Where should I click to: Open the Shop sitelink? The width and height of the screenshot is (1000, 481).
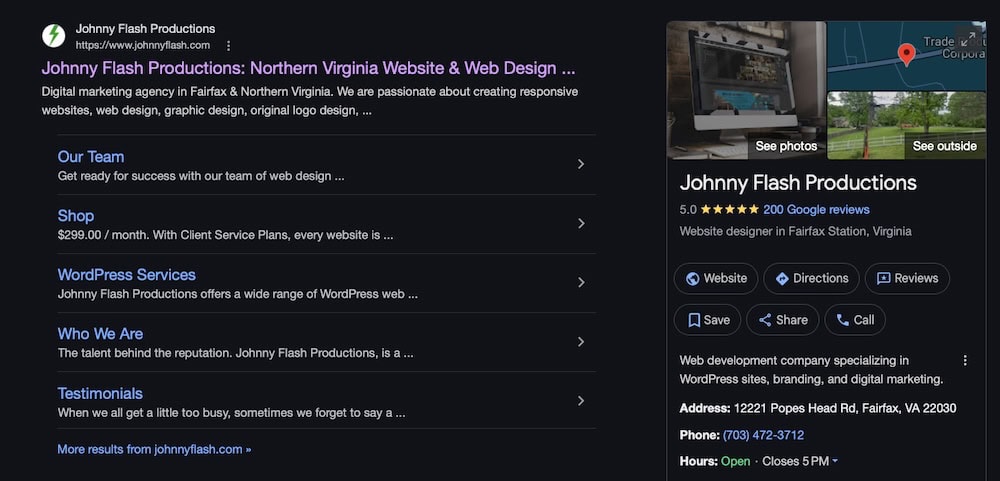(x=76, y=216)
